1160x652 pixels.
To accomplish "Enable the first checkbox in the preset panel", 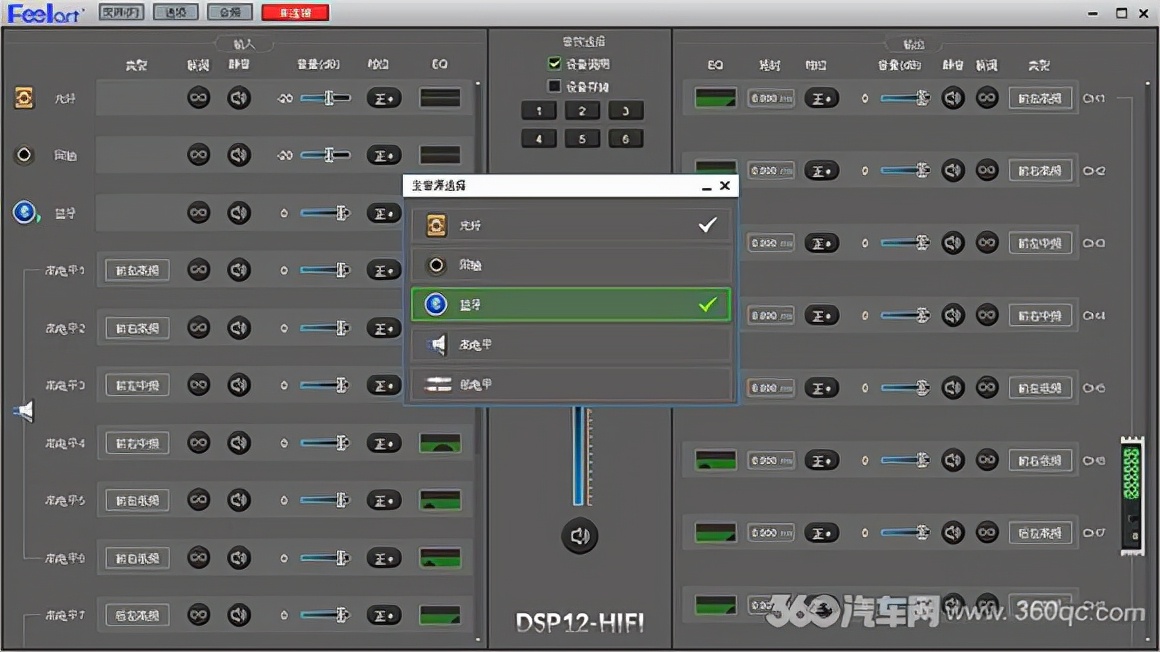I will [553, 63].
